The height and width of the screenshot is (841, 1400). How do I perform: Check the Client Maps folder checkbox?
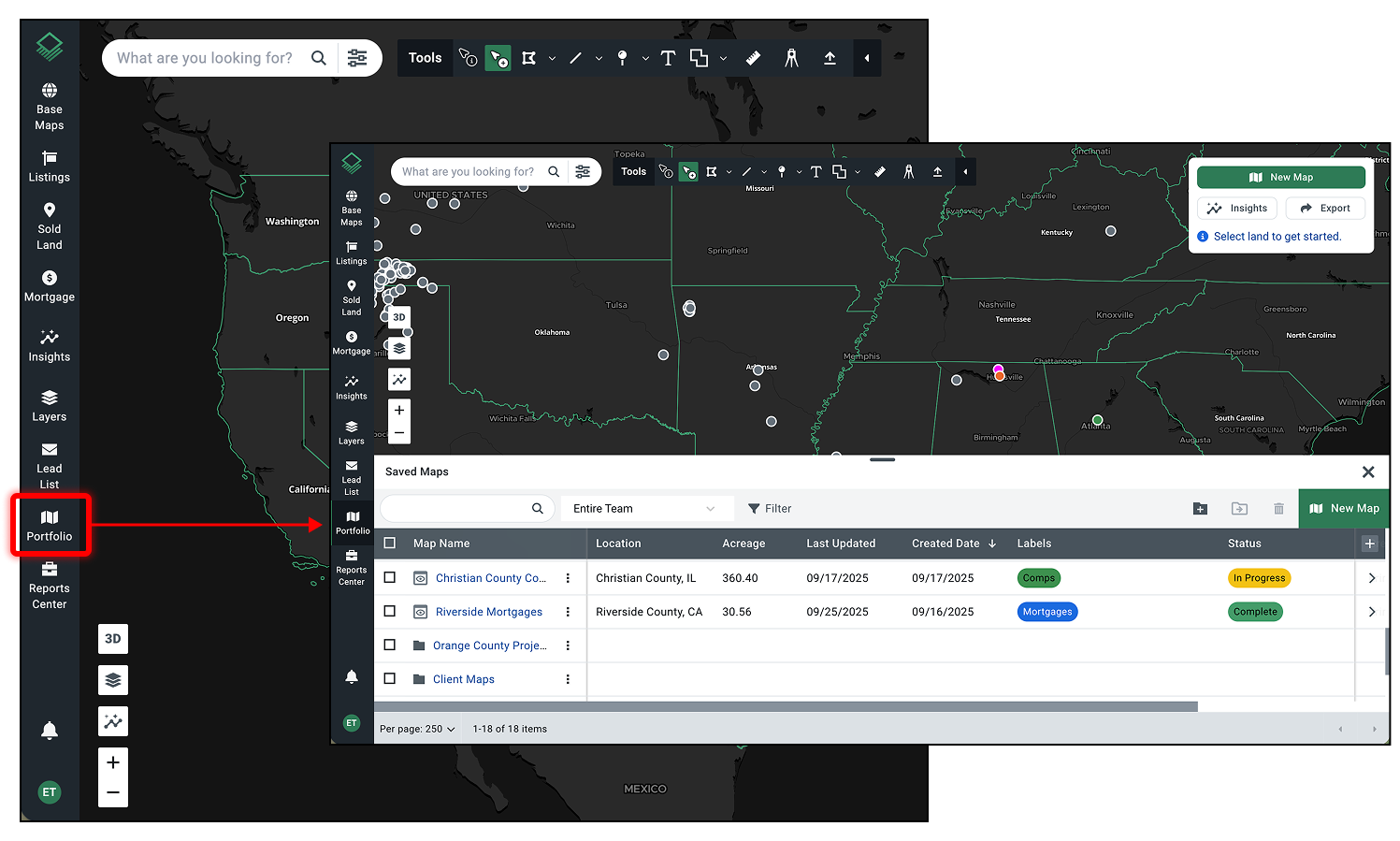coord(390,679)
